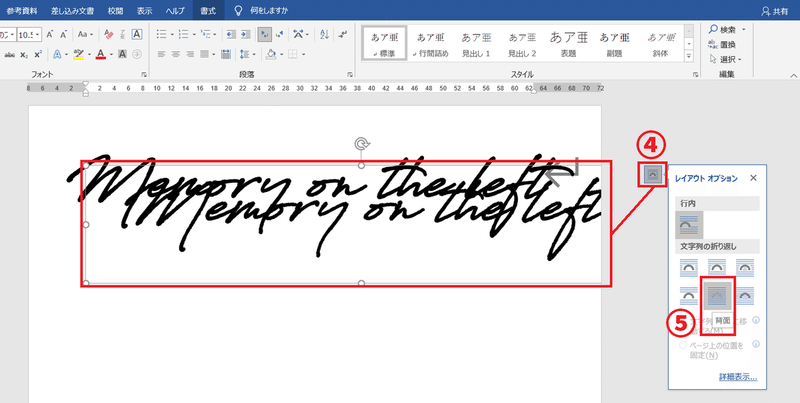800x403 pixels.
Task: Align text right
Action: tap(190, 54)
